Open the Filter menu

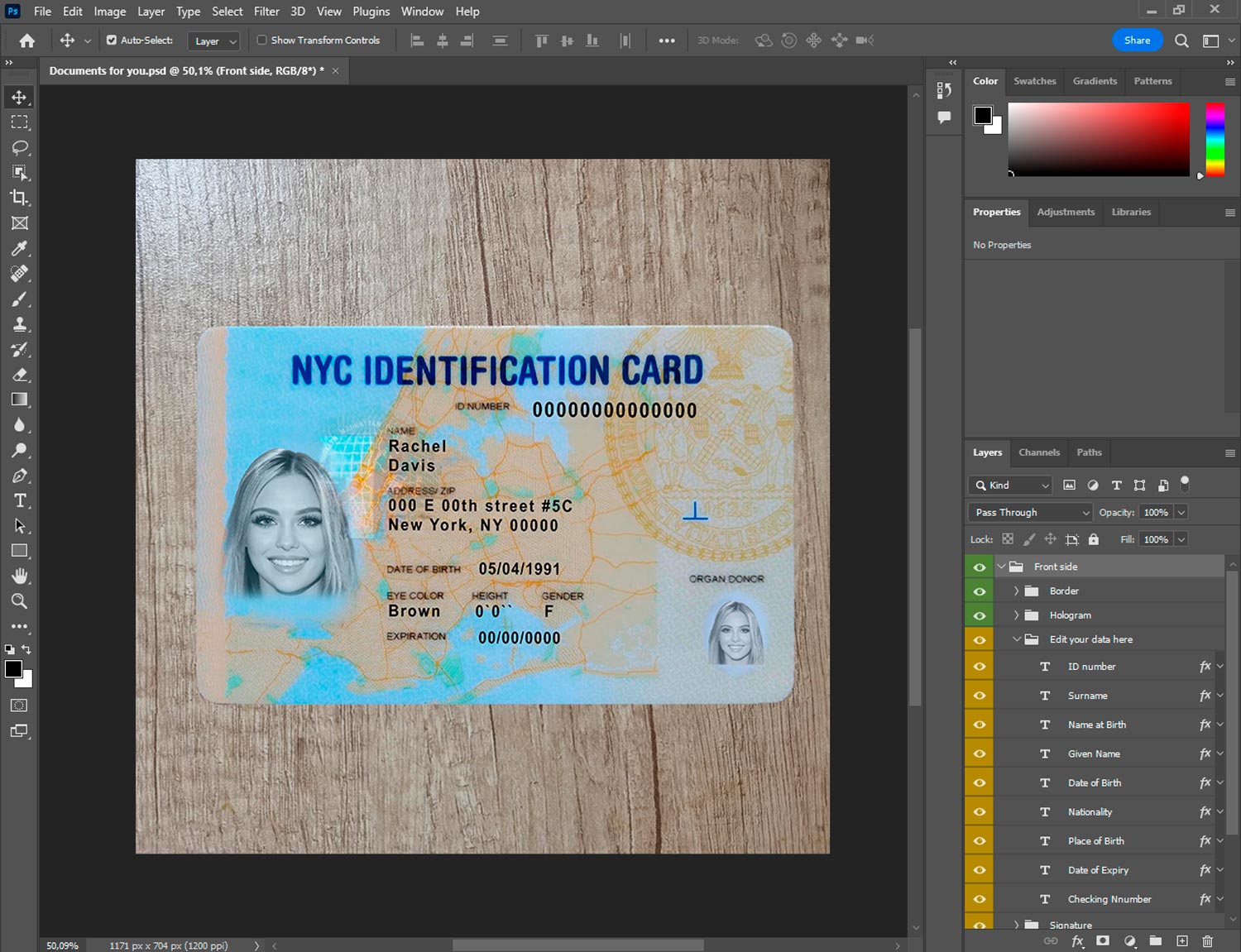pyautogui.click(x=266, y=12)
